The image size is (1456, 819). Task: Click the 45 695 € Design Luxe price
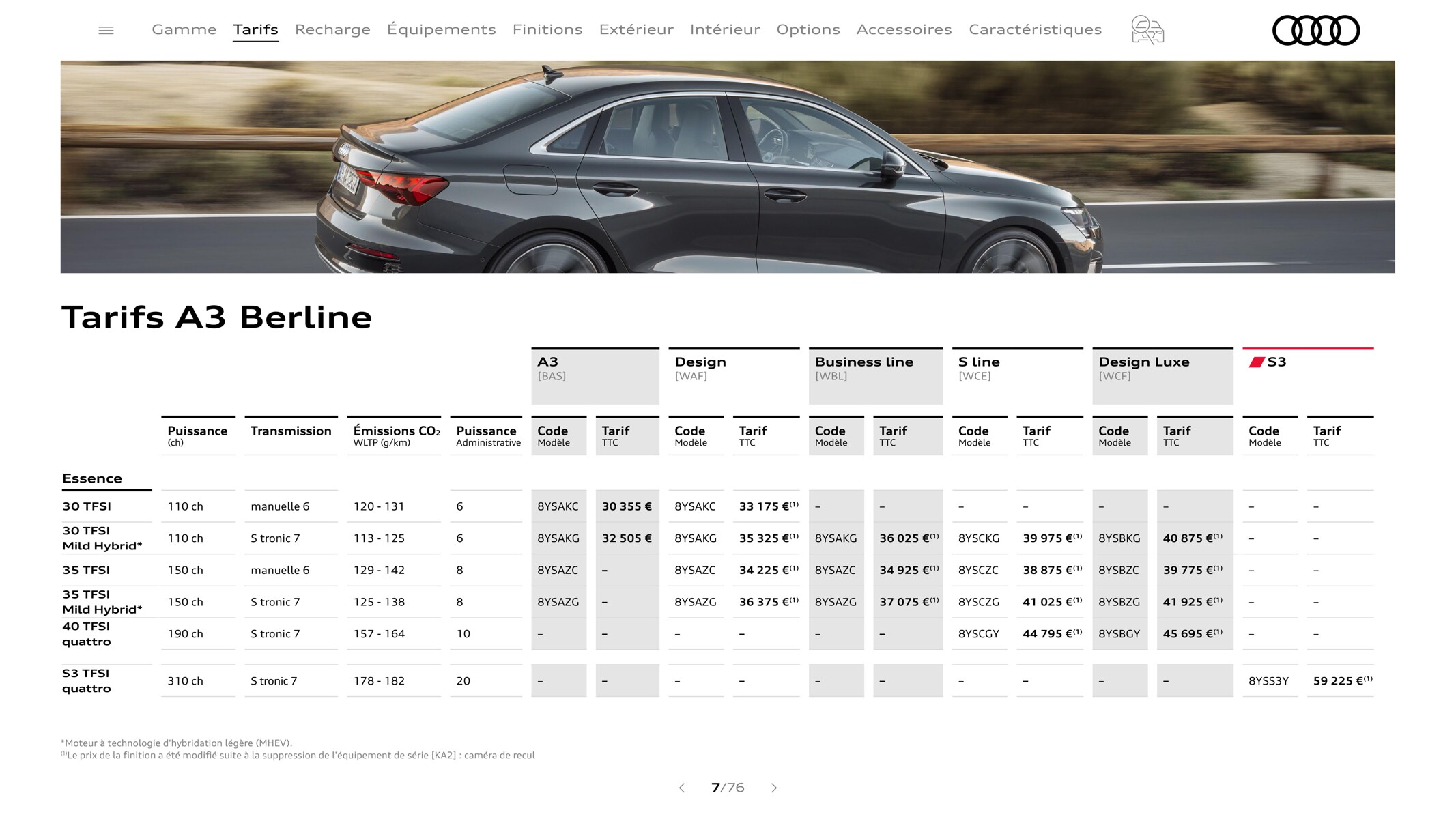pos(1193,634)
